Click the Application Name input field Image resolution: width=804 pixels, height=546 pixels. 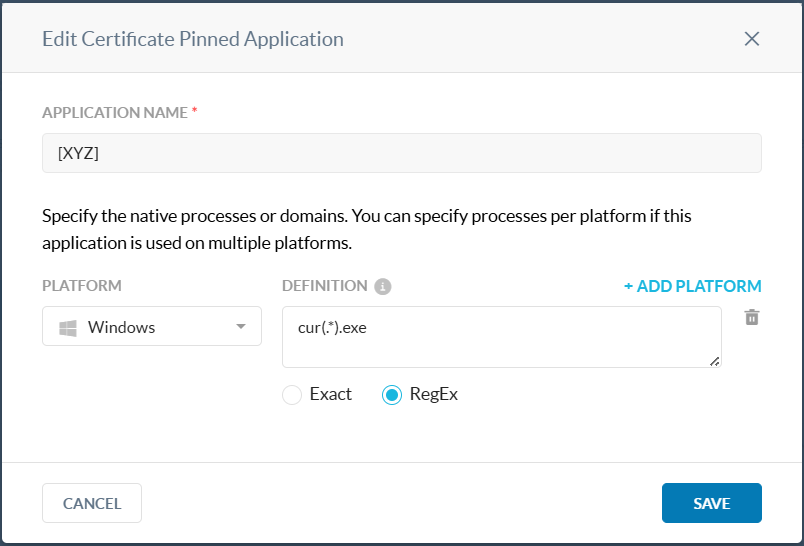401,153
